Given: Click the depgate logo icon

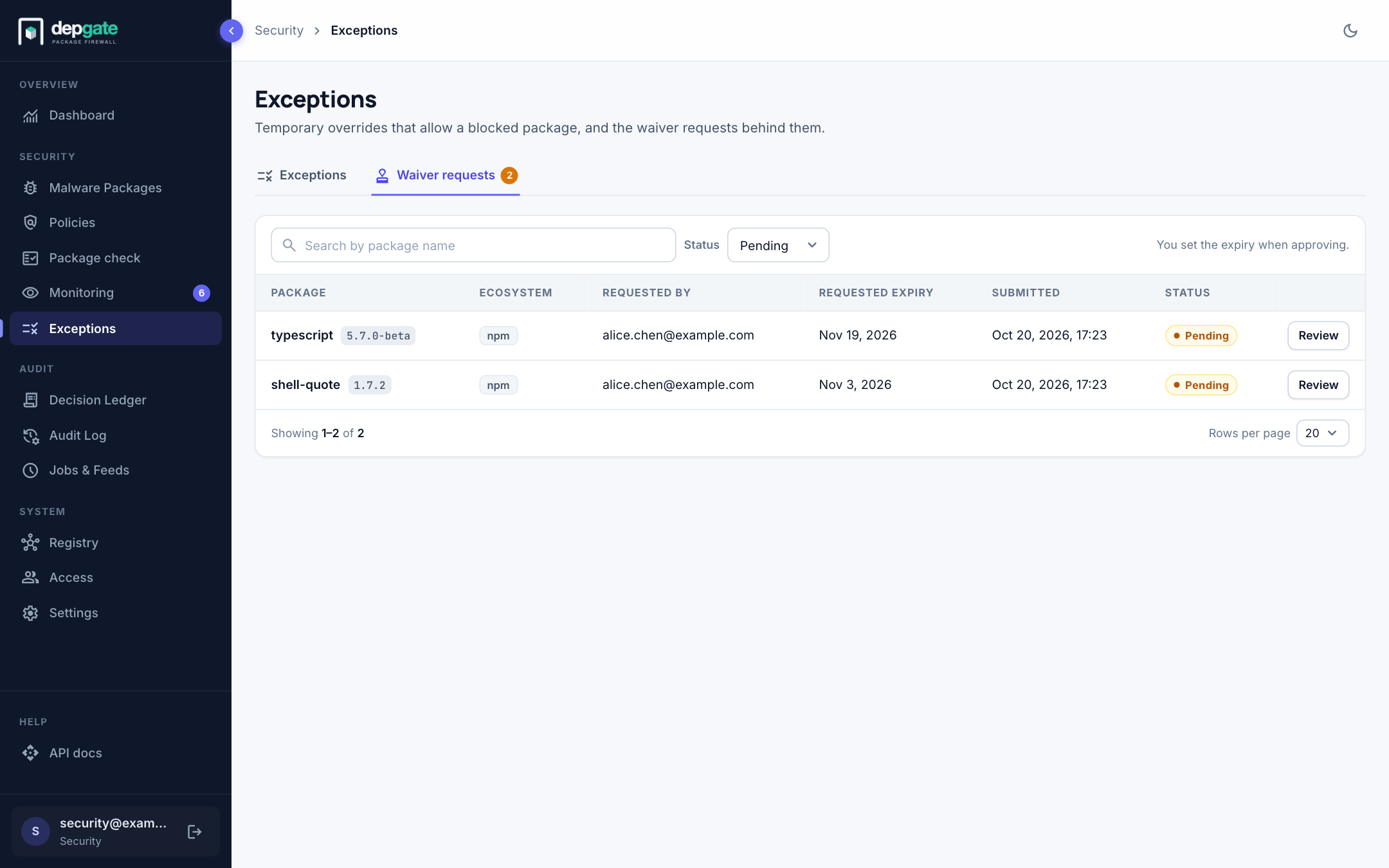Looking at the screenshot, I should [x=31, y=31].
